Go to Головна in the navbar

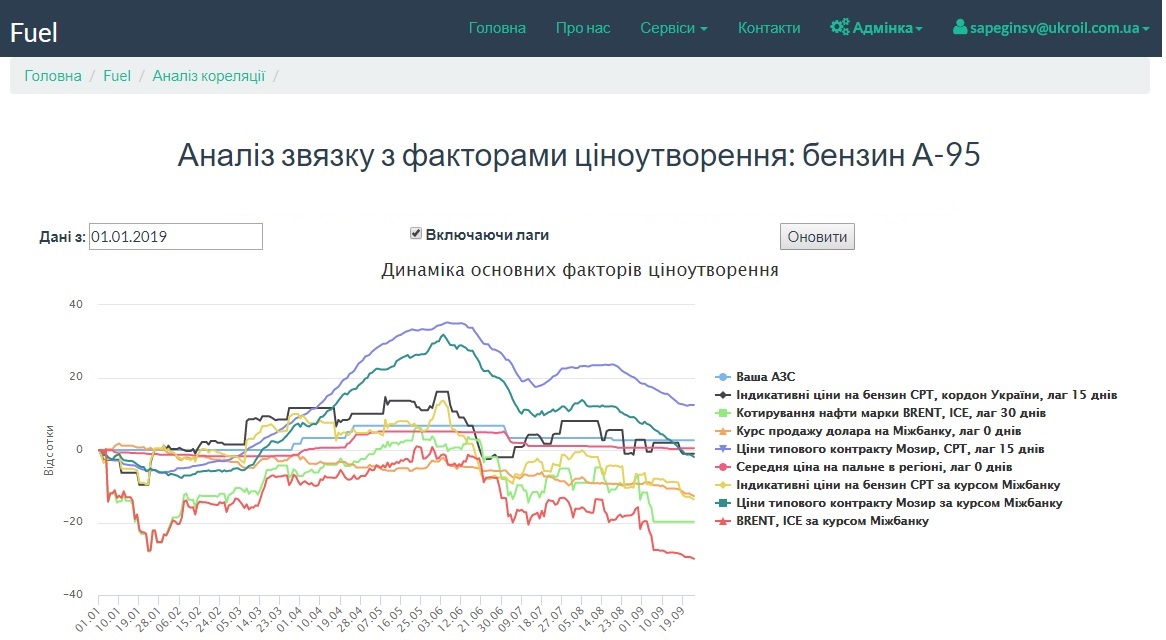[497, 28]
